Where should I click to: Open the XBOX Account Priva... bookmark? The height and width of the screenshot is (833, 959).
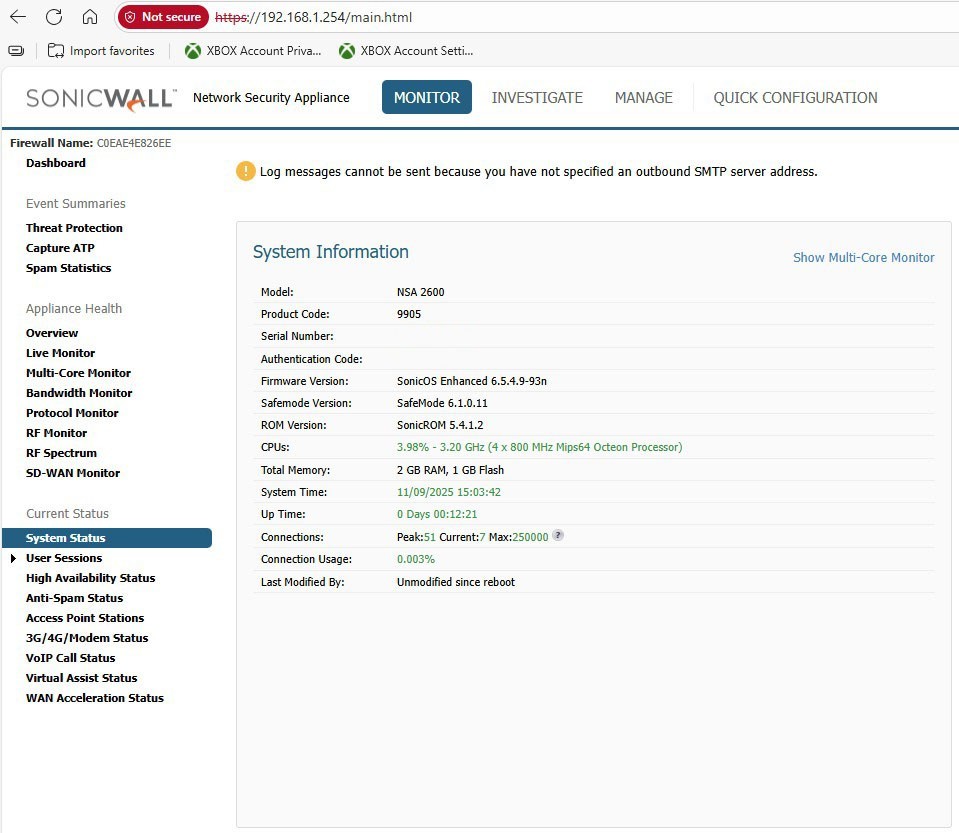(253, 51)
